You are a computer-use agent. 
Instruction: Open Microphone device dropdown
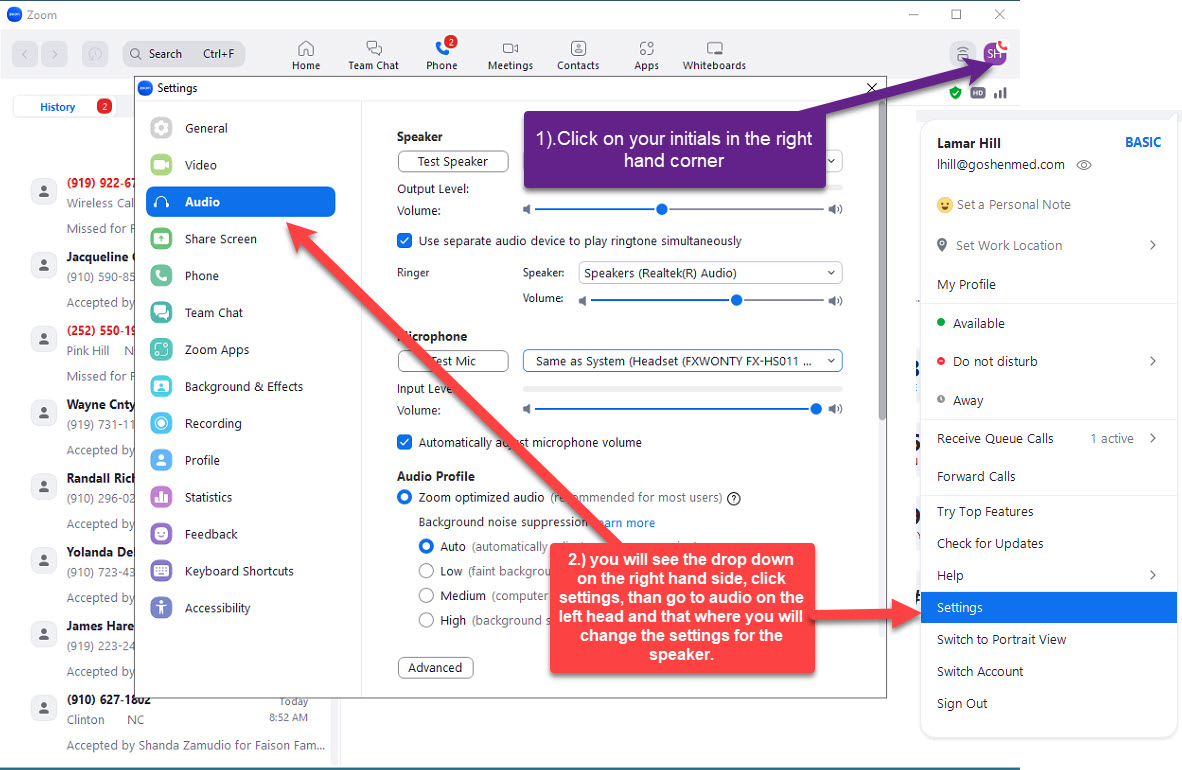(x=682, y=361)
